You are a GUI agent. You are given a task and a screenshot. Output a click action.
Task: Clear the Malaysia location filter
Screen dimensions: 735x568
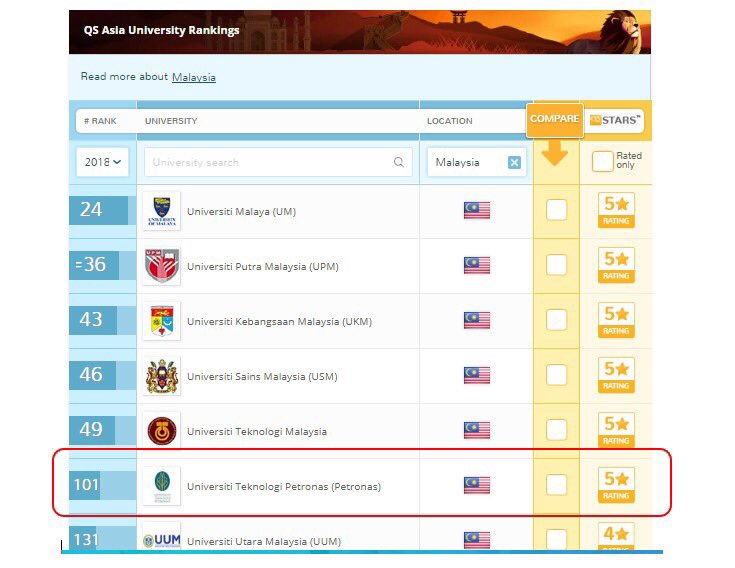(x=514, y=162)
